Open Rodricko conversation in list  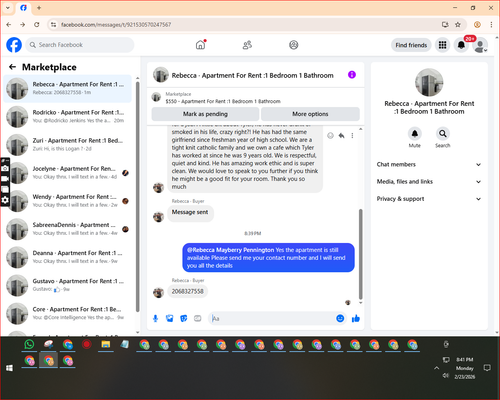point(68,117)
